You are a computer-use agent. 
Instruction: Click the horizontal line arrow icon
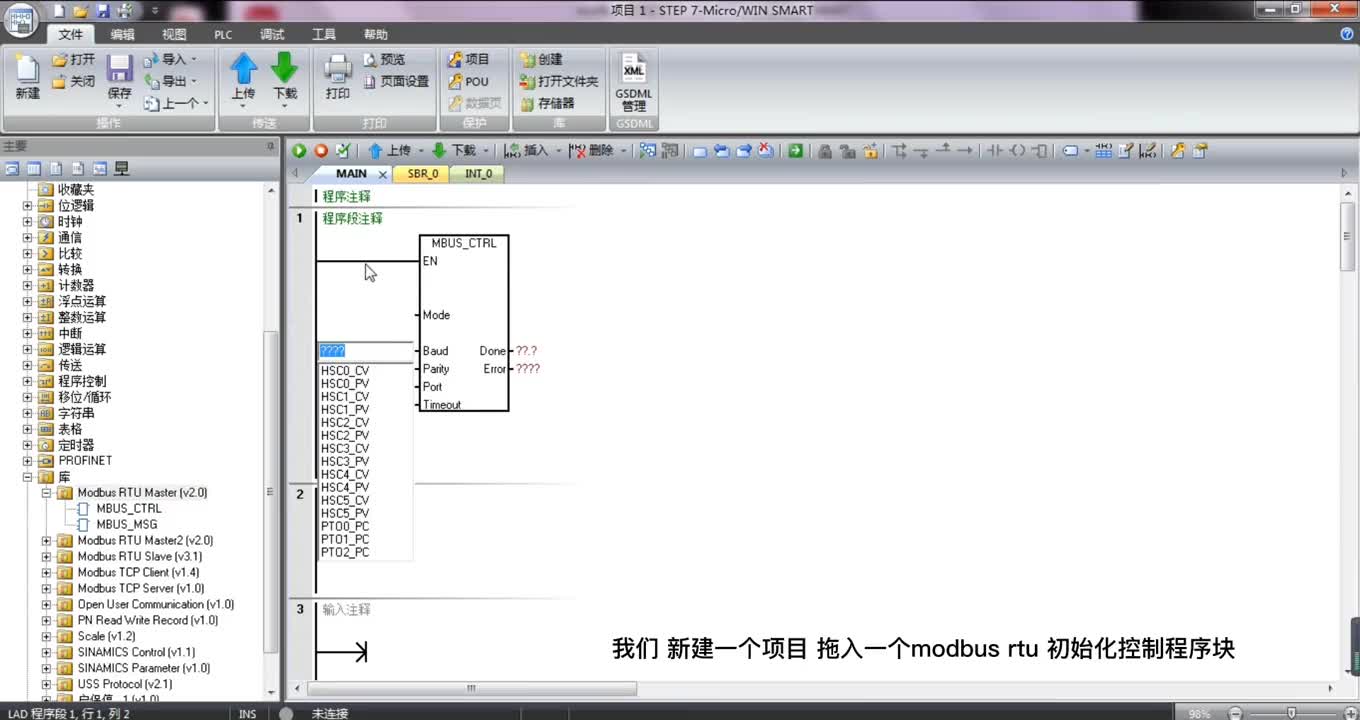[x=964, y=151]
